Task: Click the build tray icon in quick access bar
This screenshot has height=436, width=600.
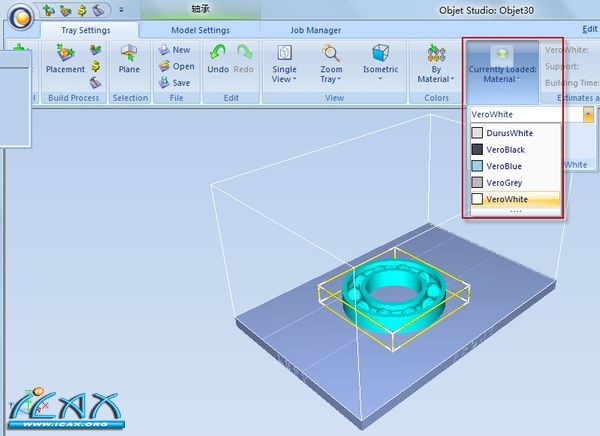Action: pyautogui.click(x=98, y=10)
